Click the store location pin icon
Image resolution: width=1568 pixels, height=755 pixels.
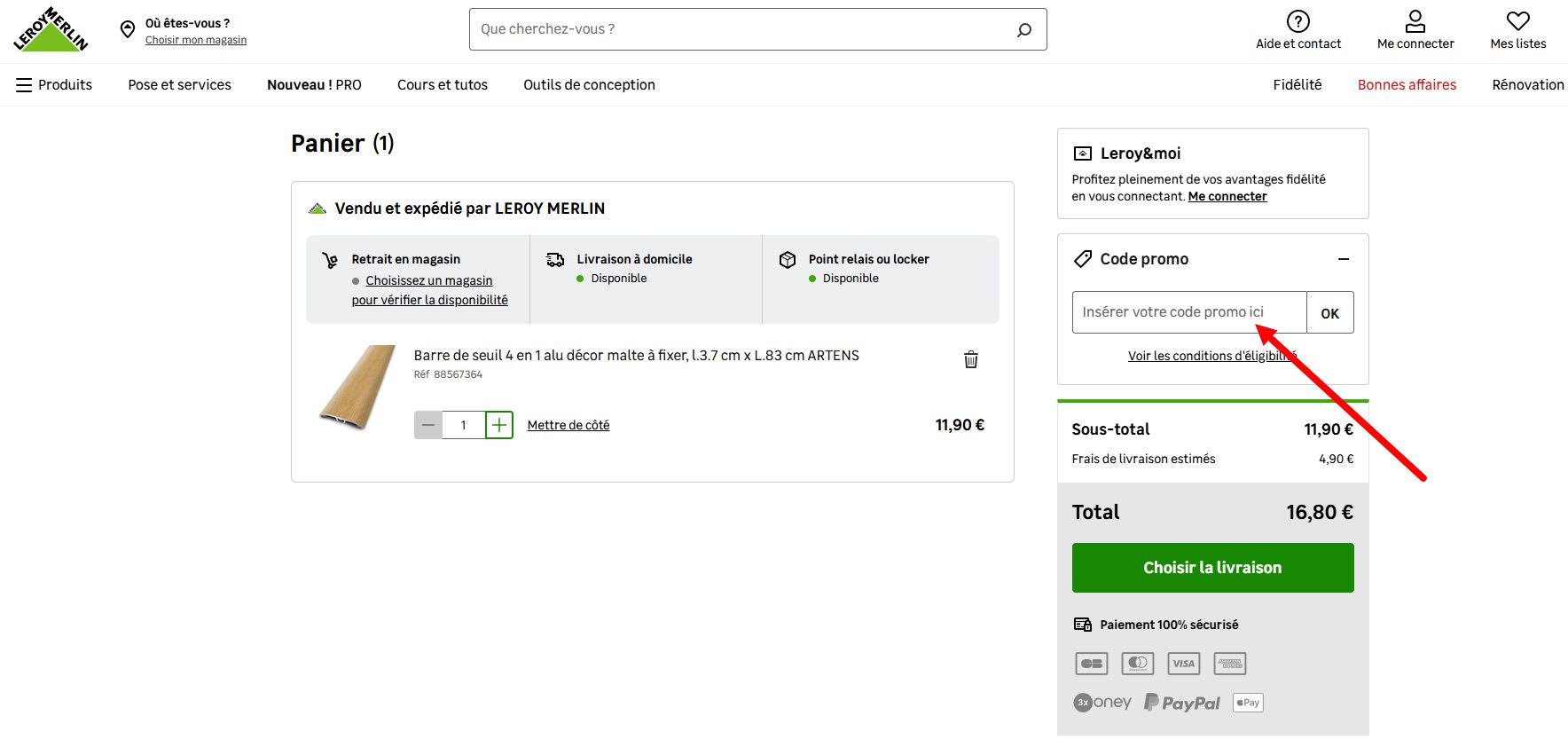coord(128,29)
